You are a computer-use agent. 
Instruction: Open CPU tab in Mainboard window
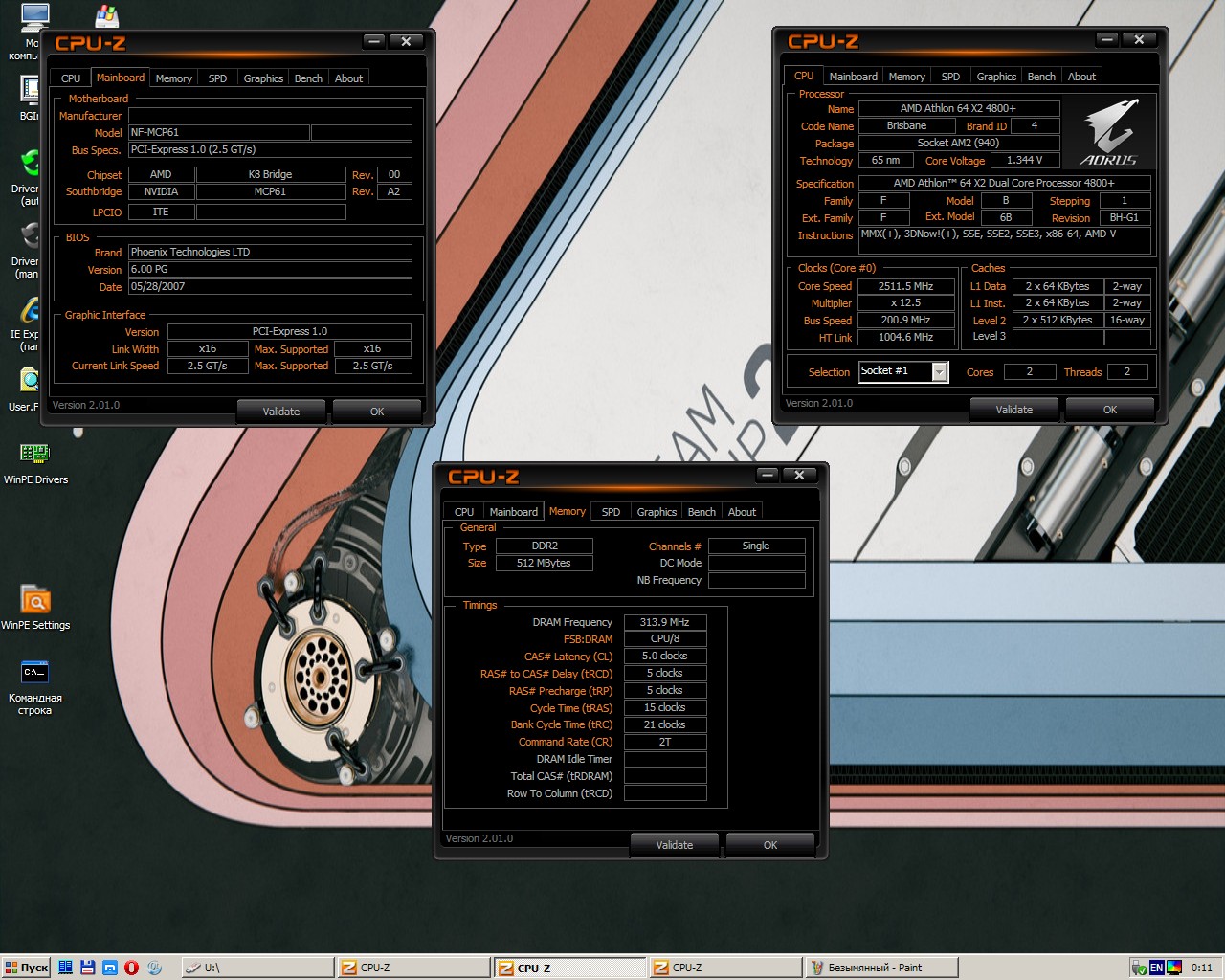tap(71, 78)
